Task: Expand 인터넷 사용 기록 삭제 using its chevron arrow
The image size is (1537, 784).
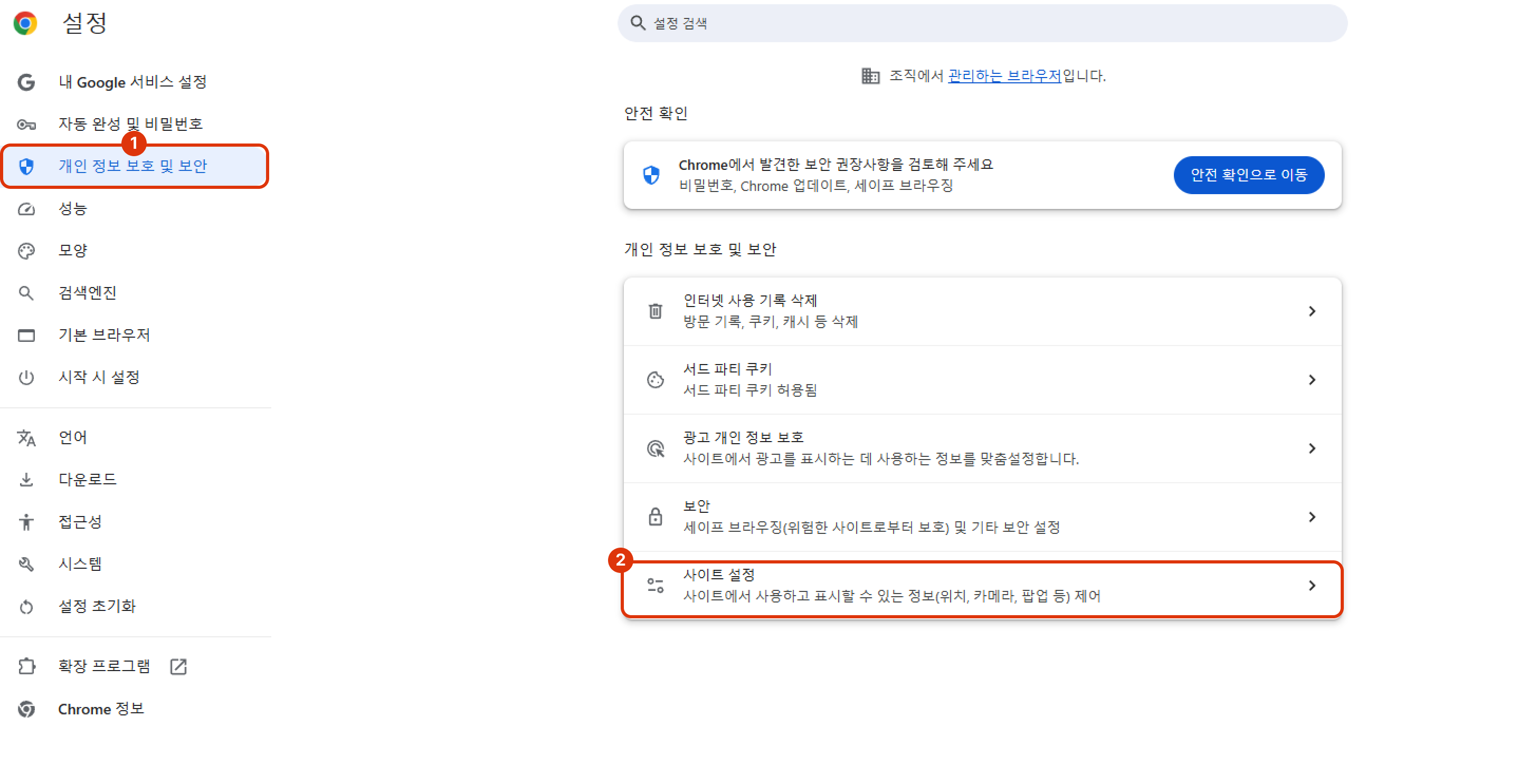Action: pyautogui.click(x=1312, y=311)
